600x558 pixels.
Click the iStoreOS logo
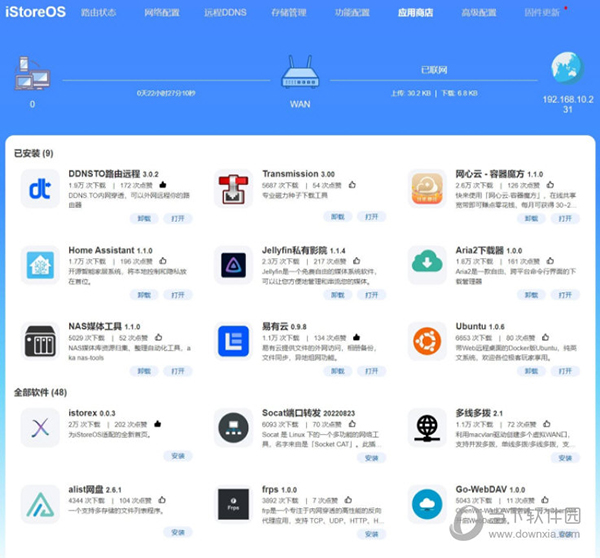35,12
